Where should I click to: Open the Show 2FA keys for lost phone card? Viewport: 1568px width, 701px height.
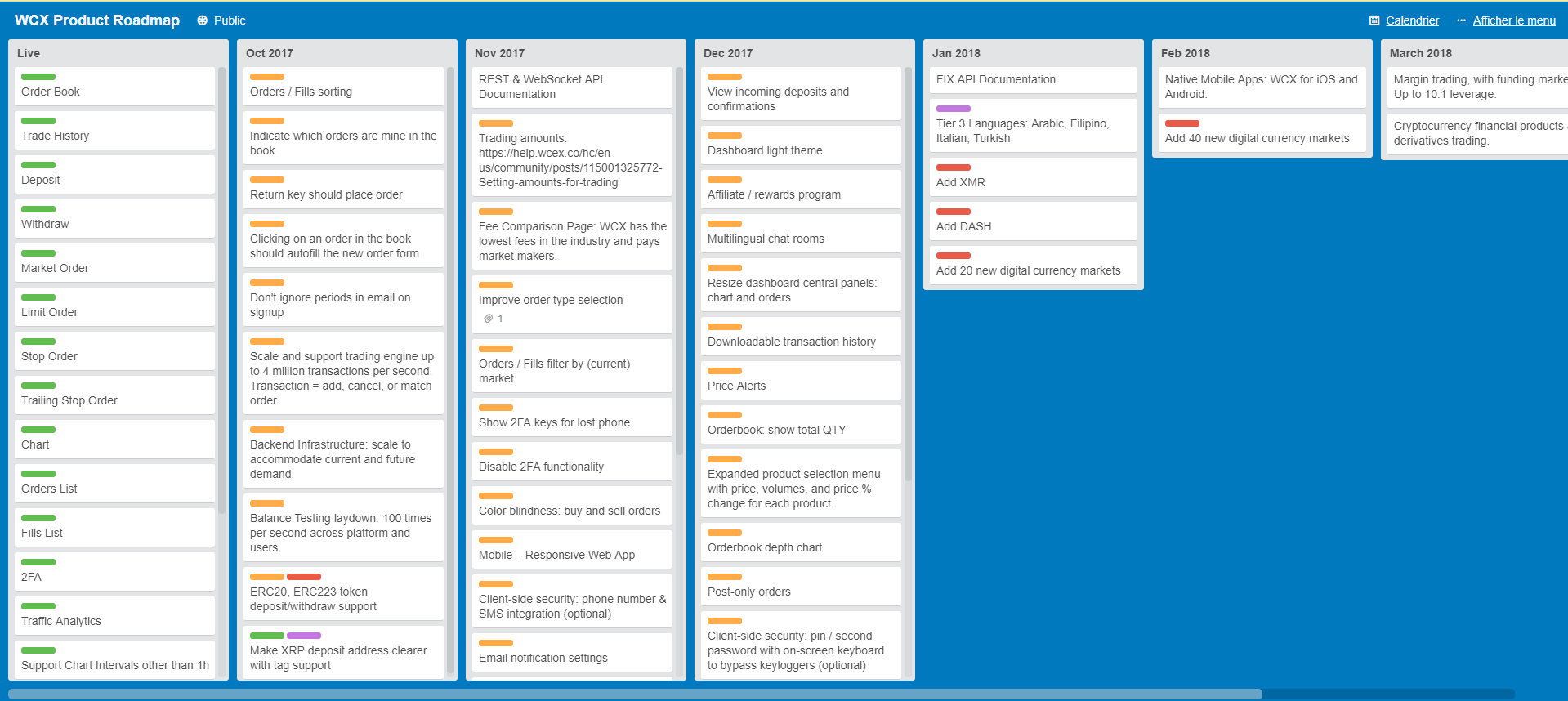click(x=572, y=417)
